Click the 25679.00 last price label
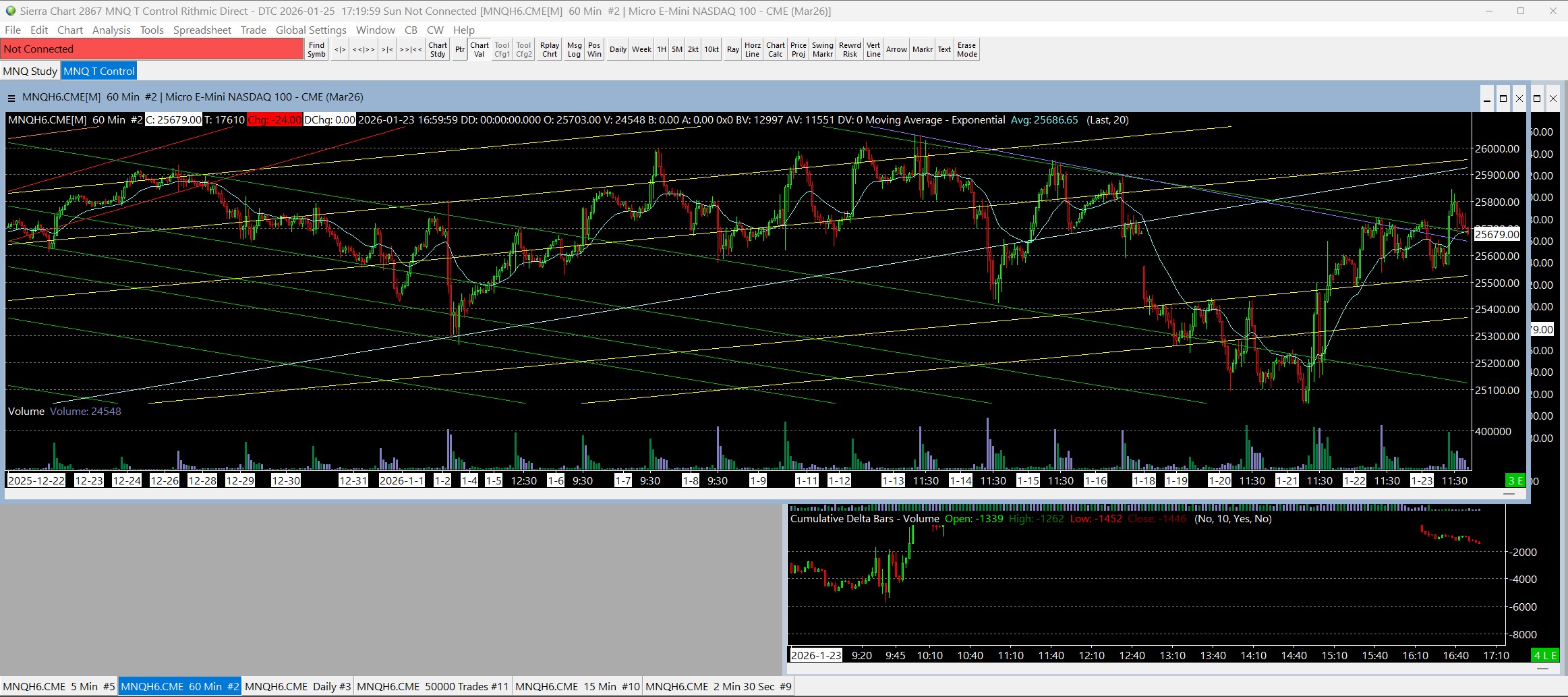 click(x=1497, y=234)
